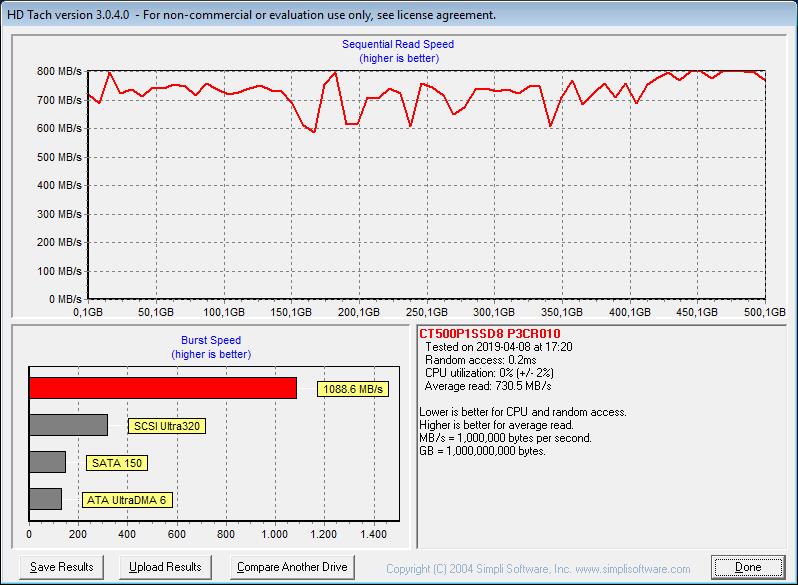Click the CT500P1SSD8 P3CR010 drive name
Image resolution: width=798 pixels, height=585 pixels.
click(x=490, y=334)
